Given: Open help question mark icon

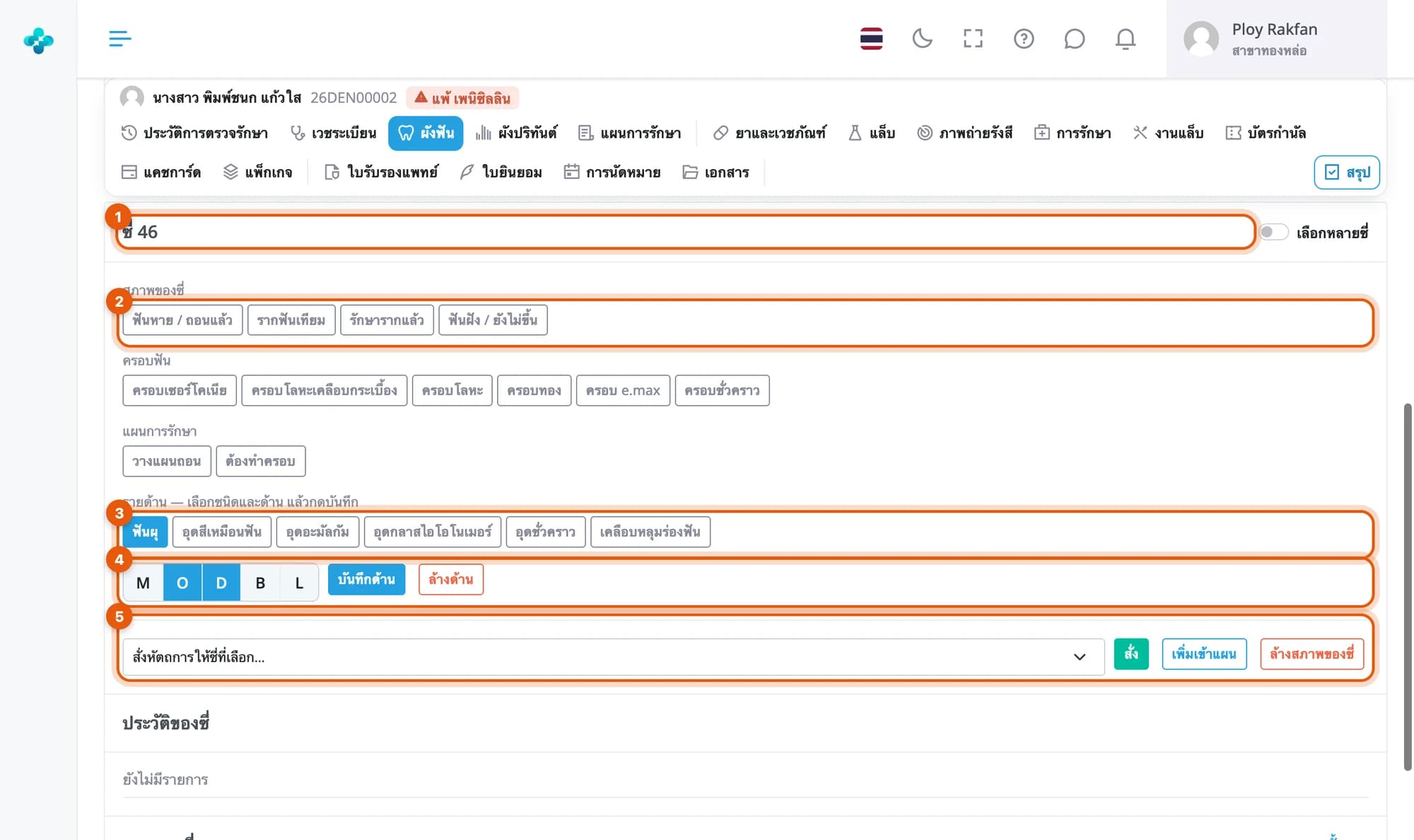Looking at the screenshot, I should click(x=1024, y=38).
